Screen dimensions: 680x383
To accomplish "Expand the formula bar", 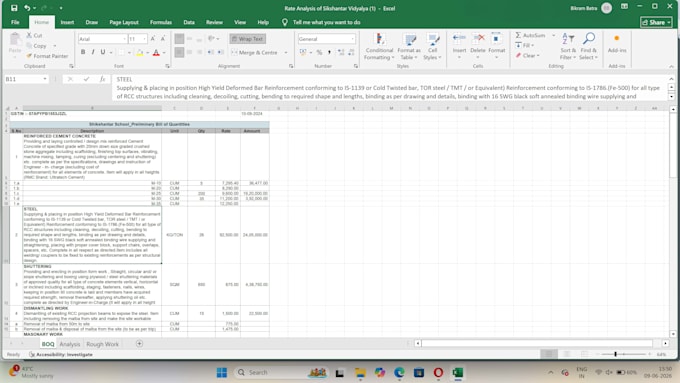I will tap(671, 79).
